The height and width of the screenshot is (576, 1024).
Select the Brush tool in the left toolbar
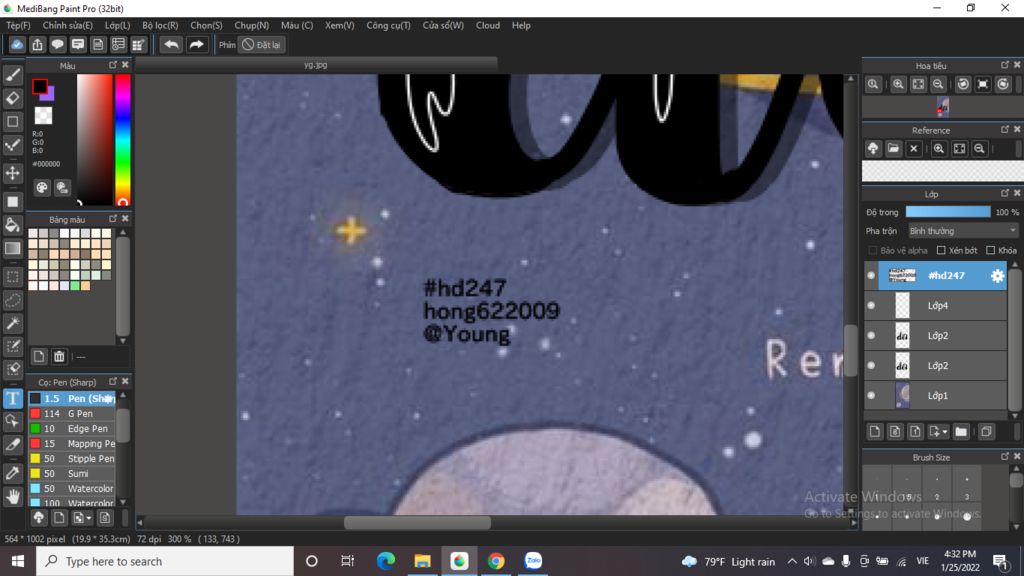coord(12,75)
